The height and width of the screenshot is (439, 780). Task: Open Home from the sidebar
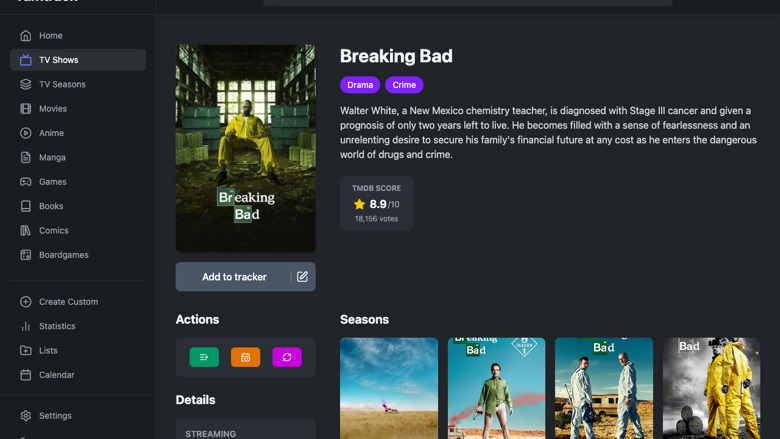78,36
